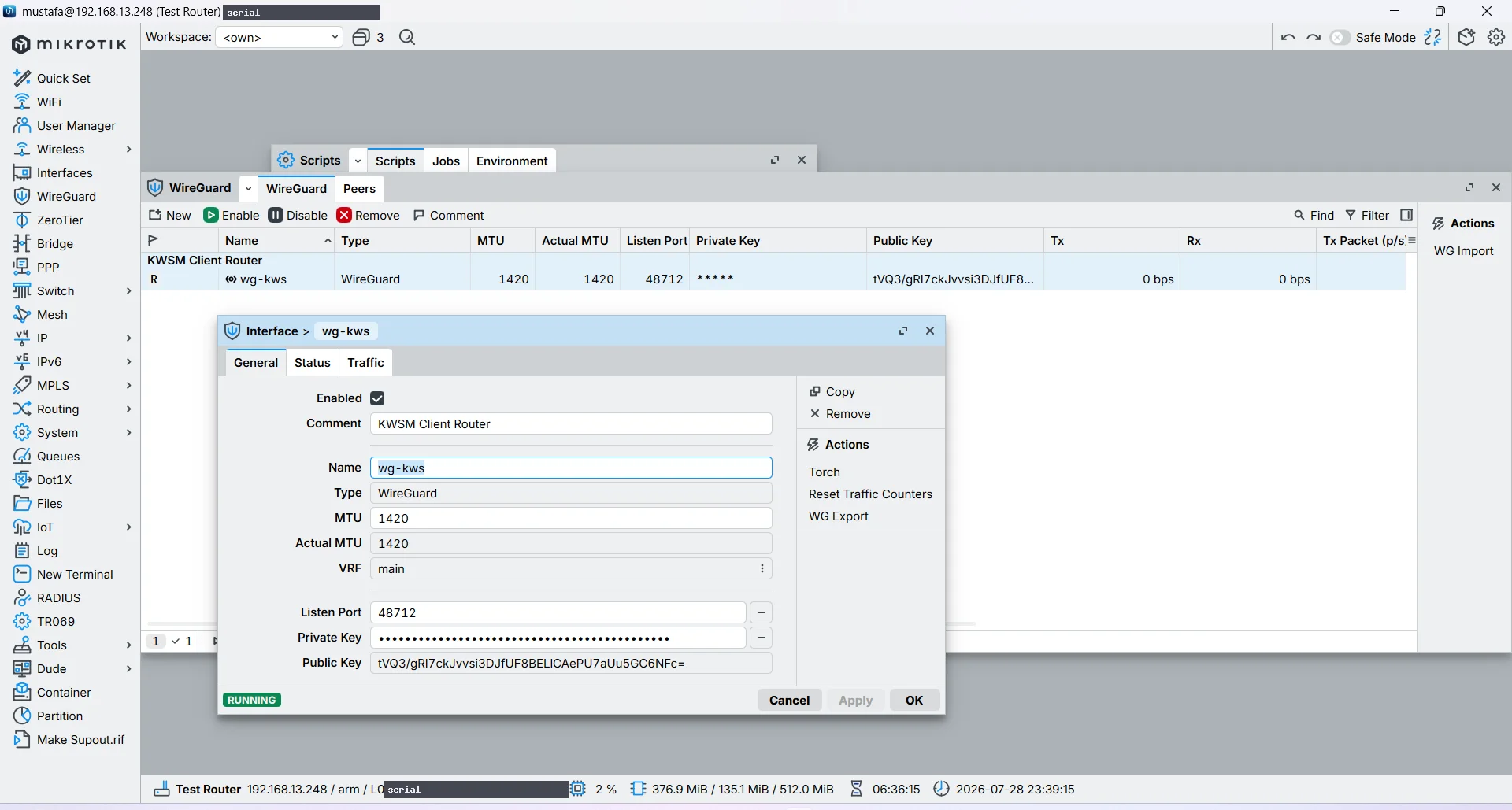Expand the Tools submenu
Viewport: 1512px width, 810px height.
(128, 645)
